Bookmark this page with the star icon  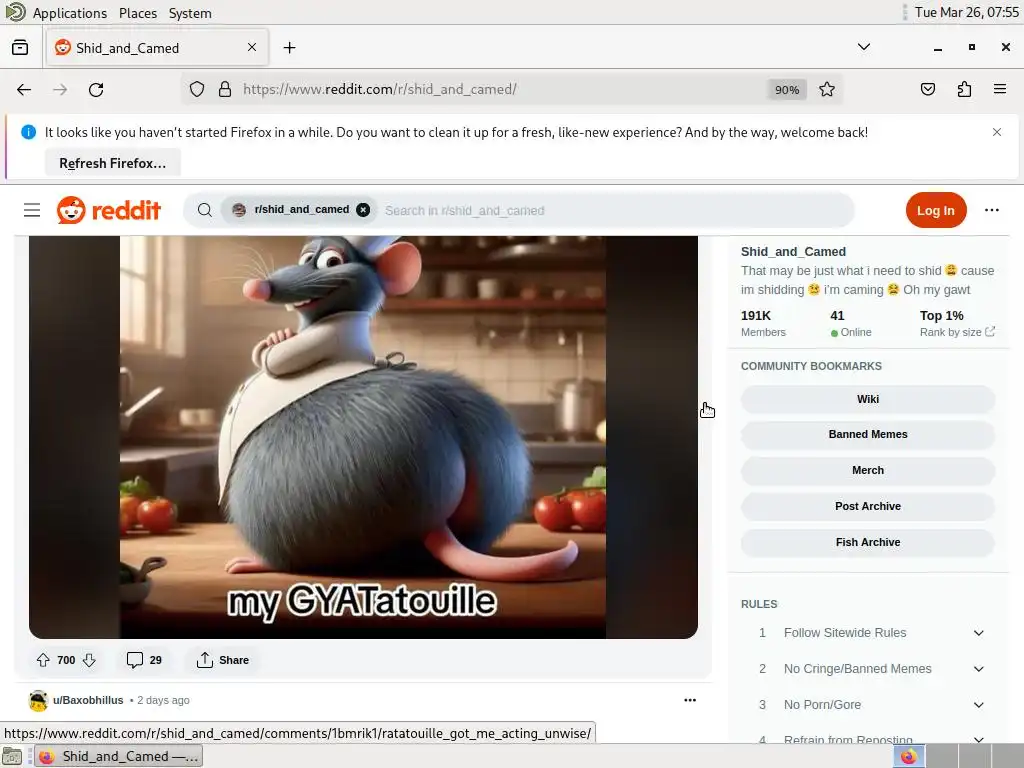827,89
